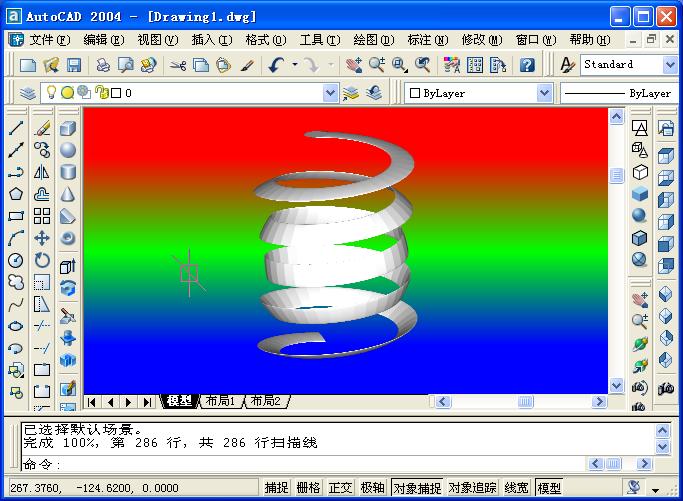The width and height of the screenshot is (683, 501).
Task: Expand the layer 0 dropdown list
Action: [x=331, y=93]
